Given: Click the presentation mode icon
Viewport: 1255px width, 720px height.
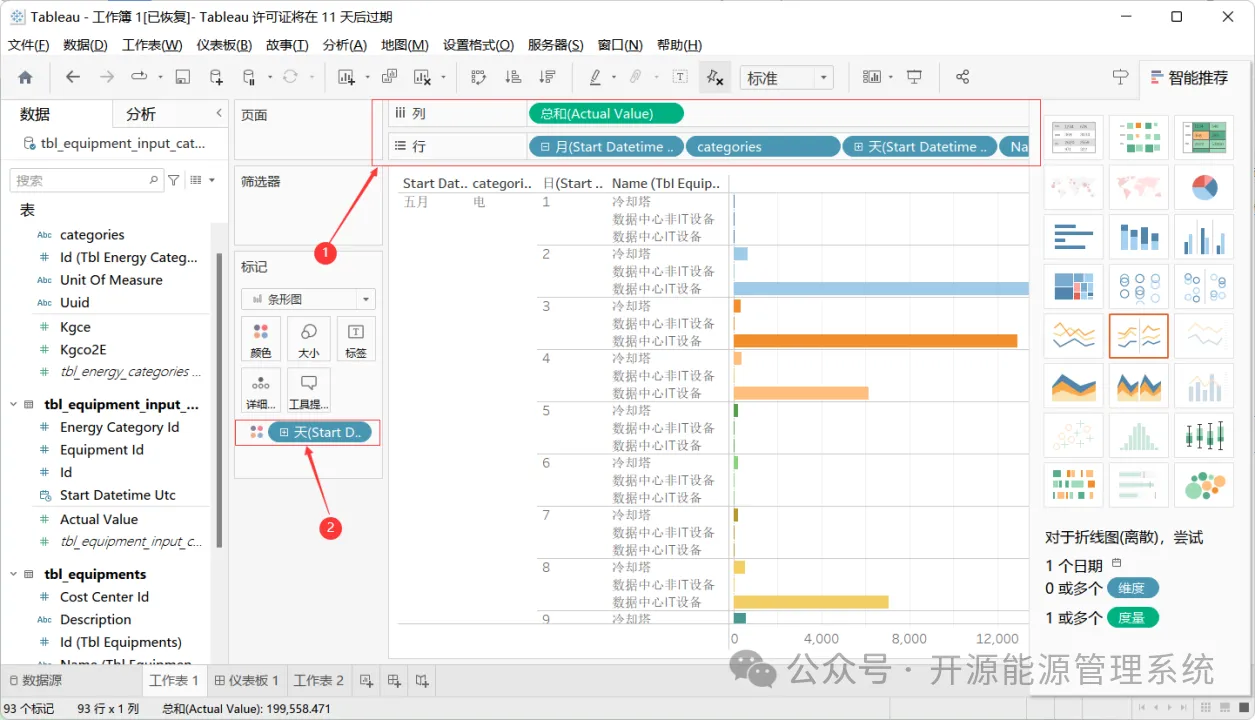Looking at the screenshot, I should pyautogui.click(x=914, y=77).
